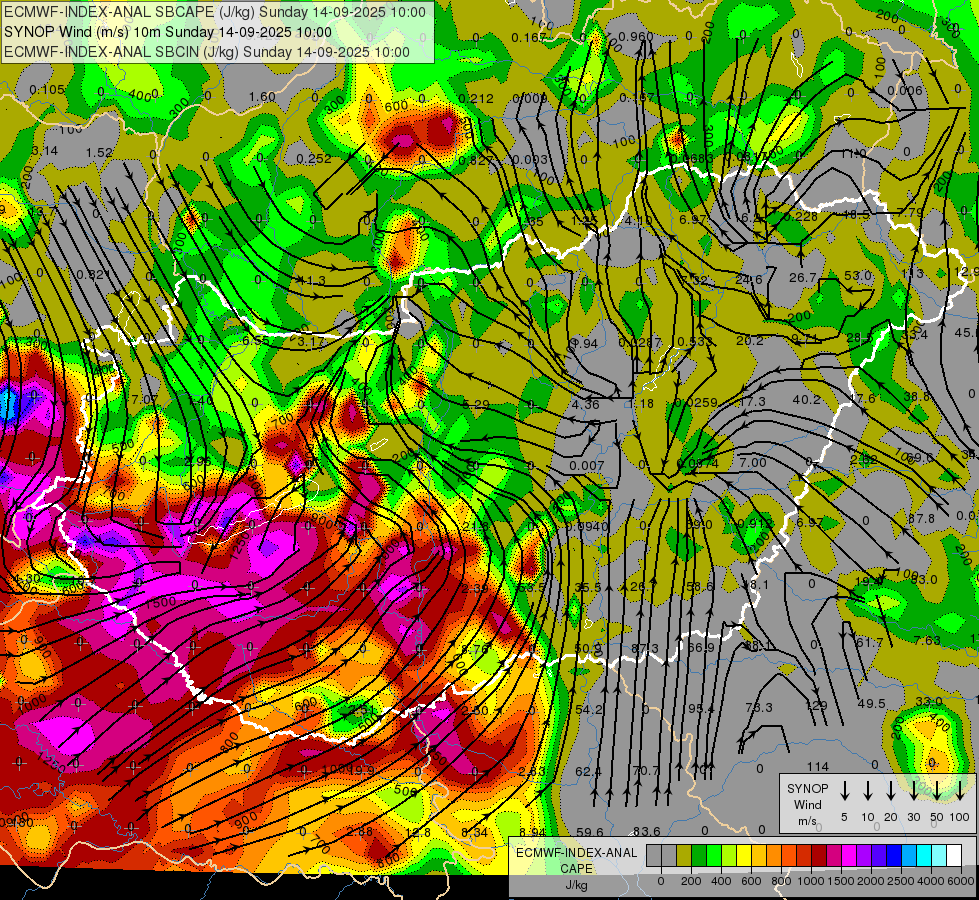This screenshot has width=979, height=900.
Task: Click the map value 0.006
Action: [x=905, y=90]
